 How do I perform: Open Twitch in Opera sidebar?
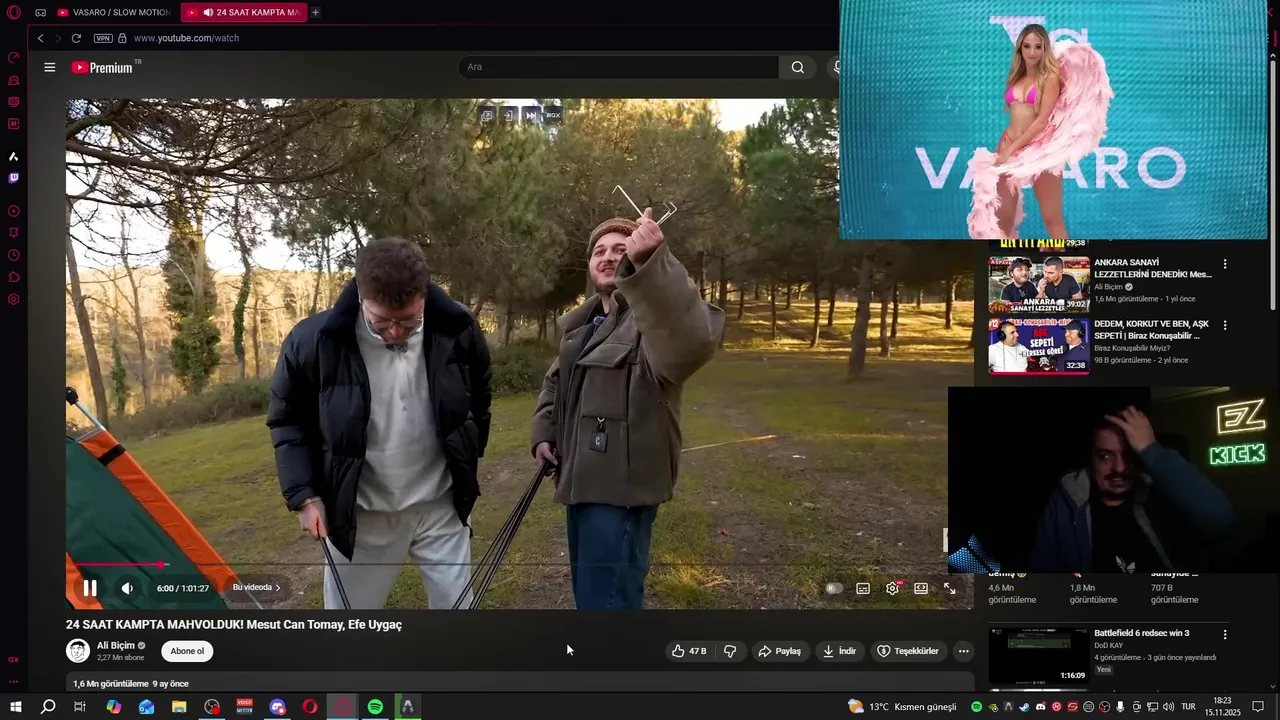[x=14, y=178]
